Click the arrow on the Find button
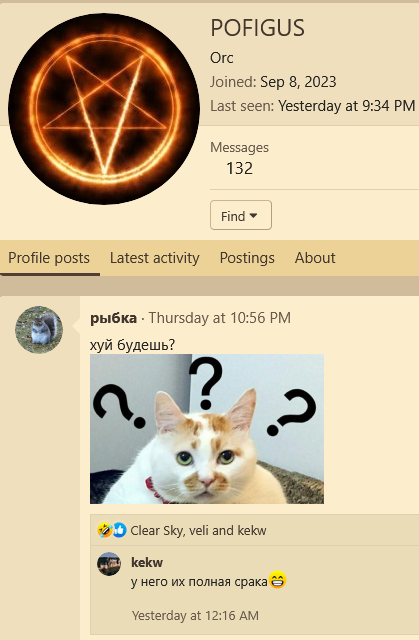419x640 pixels. click(x=253, y=216)
